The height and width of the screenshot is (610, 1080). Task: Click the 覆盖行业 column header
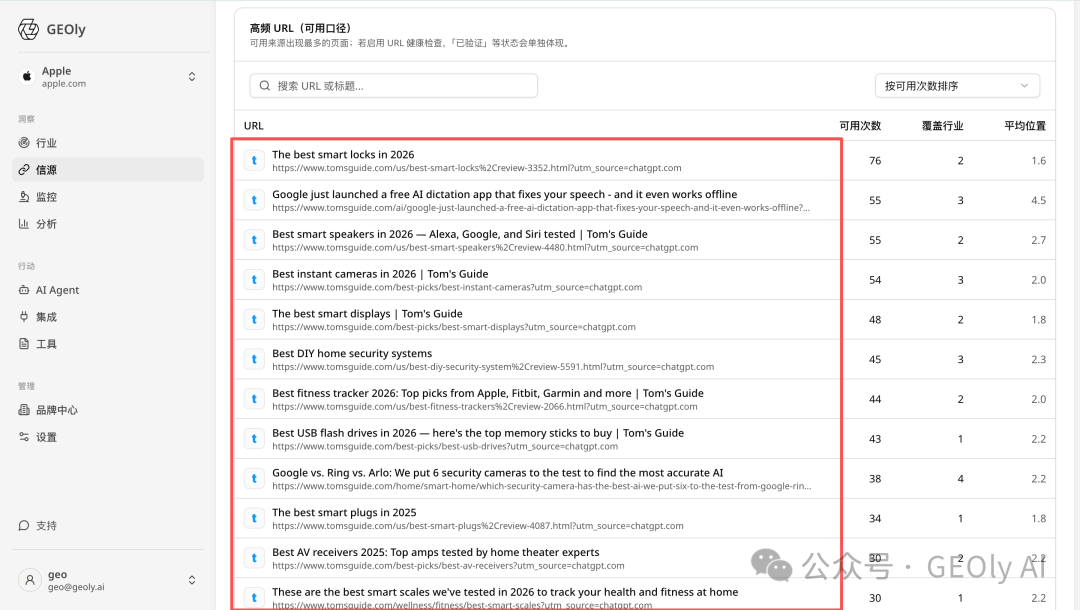click(942, 126)
